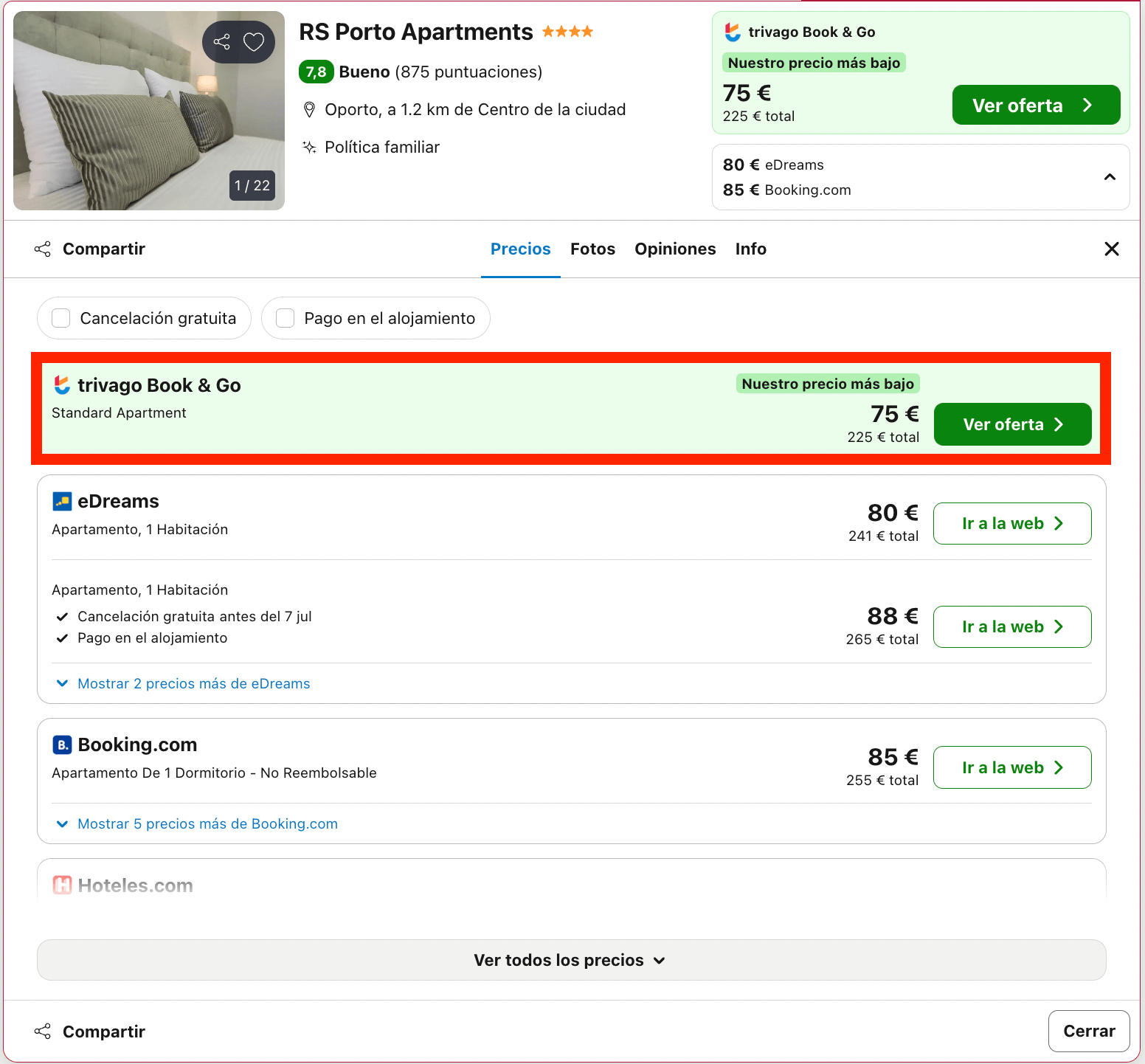The height and width of the screenshot is (1064, 1145).
Task: Click the Standard Apartment label
Action: [119, 412]
